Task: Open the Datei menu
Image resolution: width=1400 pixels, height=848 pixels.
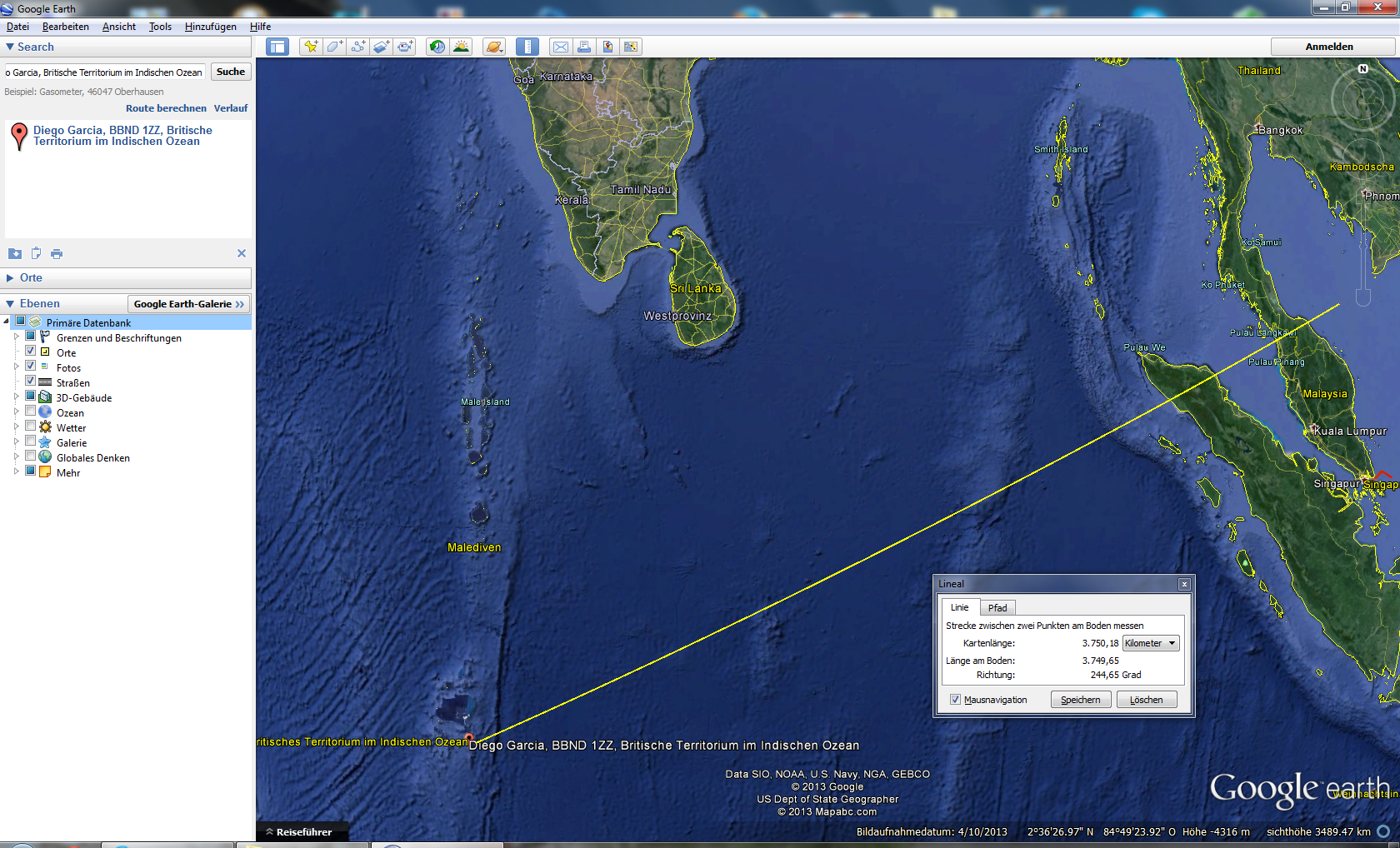Action: click(17, 27)
